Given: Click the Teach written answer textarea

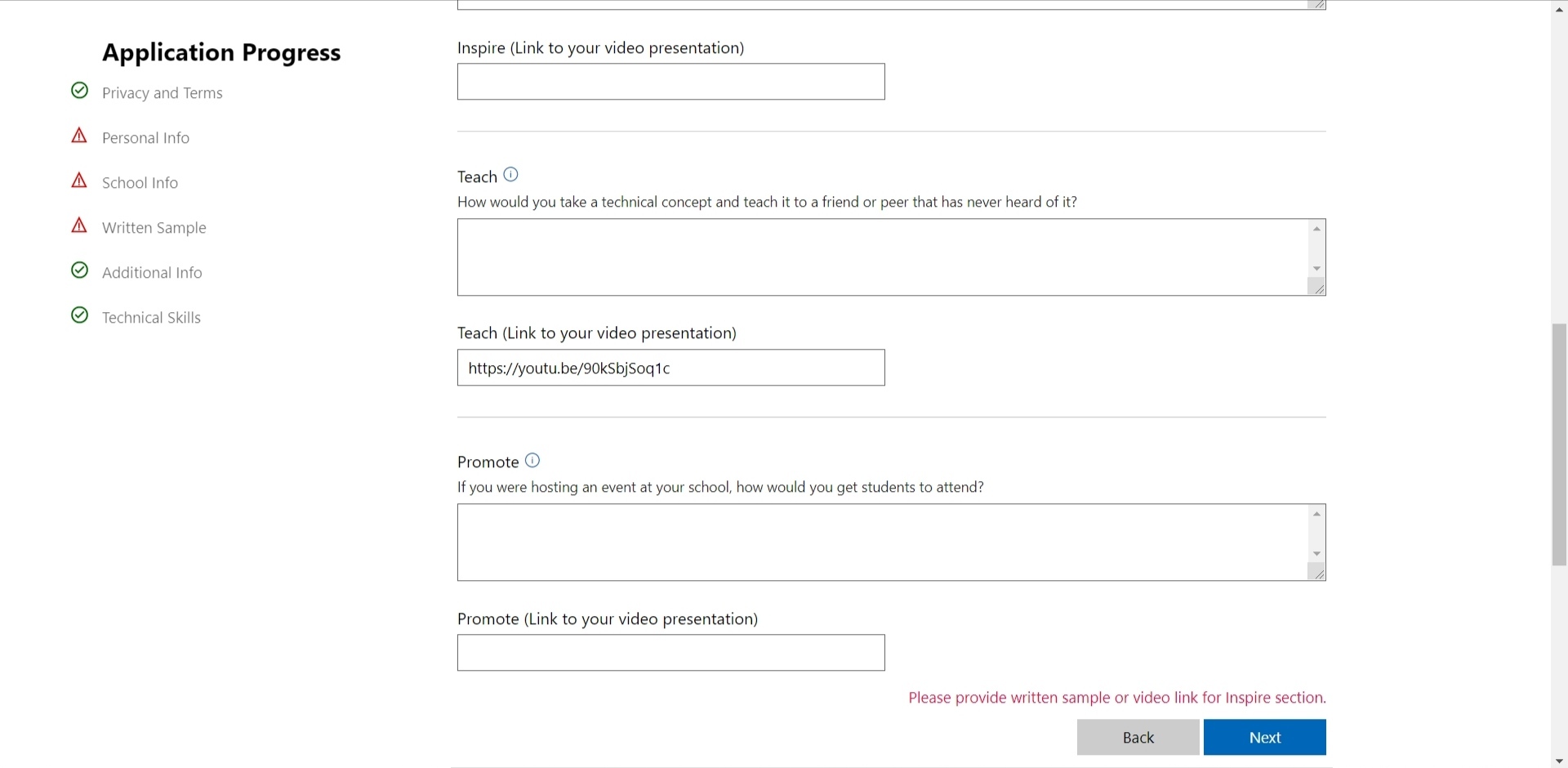Looking at the screenshot, I should pyautogui.click(x=882, y=257).
